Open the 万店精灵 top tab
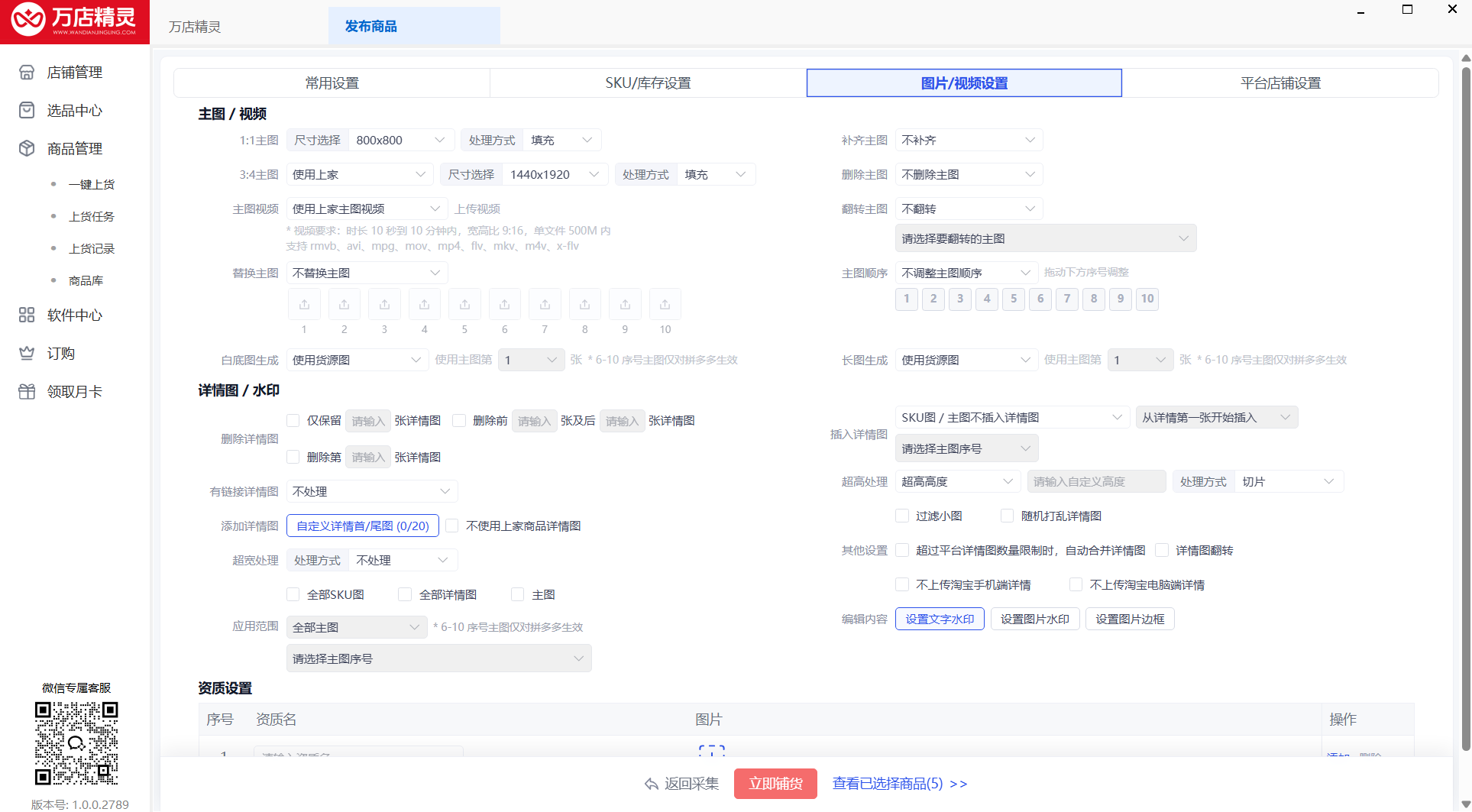Image resolution: width=1472 pixels, height=812 pixels. [x=195, y=27]
